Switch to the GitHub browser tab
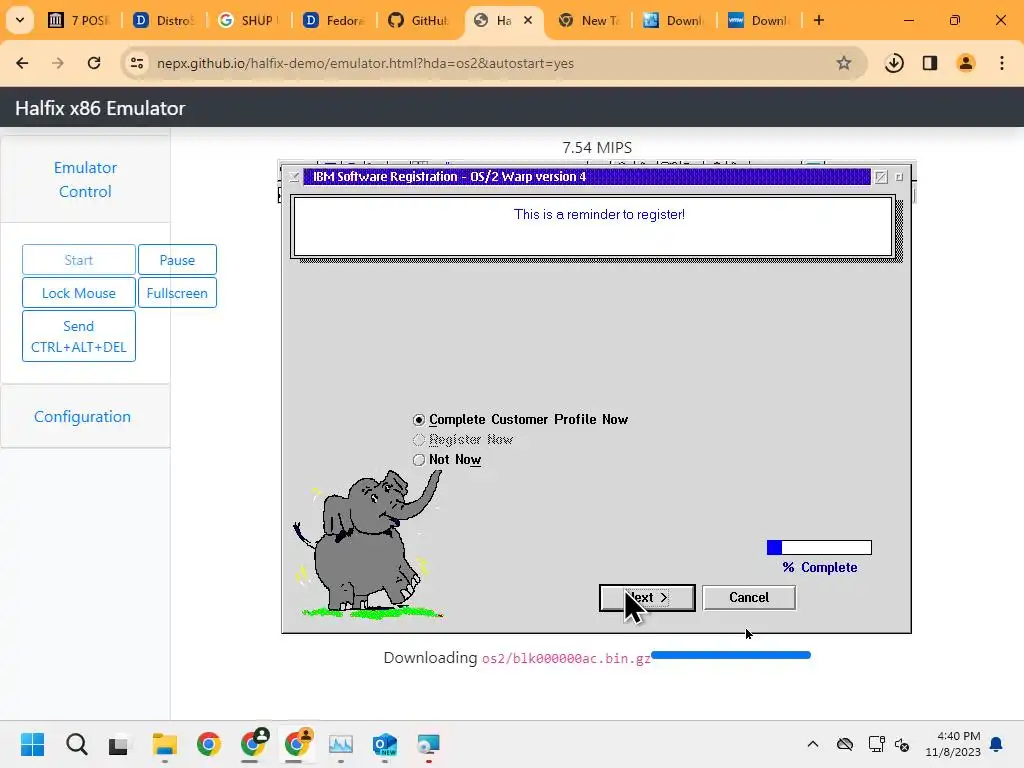The image size is (1024, 768). click(x=419, y=20)
